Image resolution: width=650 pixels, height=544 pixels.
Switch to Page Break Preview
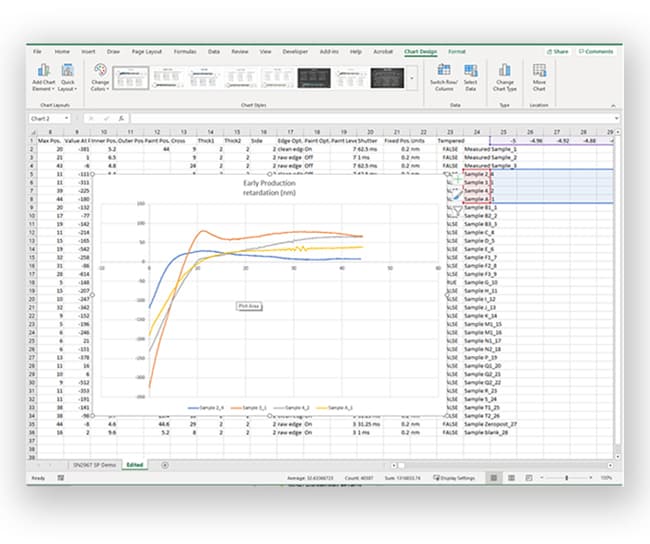click(529, 478)
